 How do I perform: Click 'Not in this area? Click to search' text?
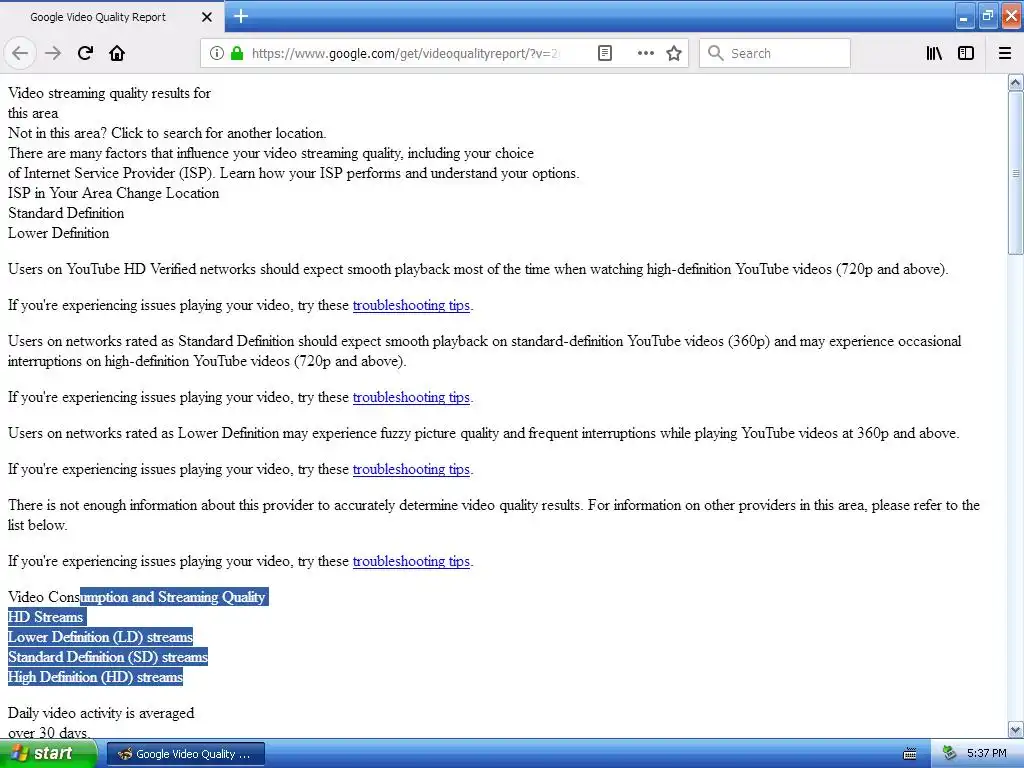point(167,133)
